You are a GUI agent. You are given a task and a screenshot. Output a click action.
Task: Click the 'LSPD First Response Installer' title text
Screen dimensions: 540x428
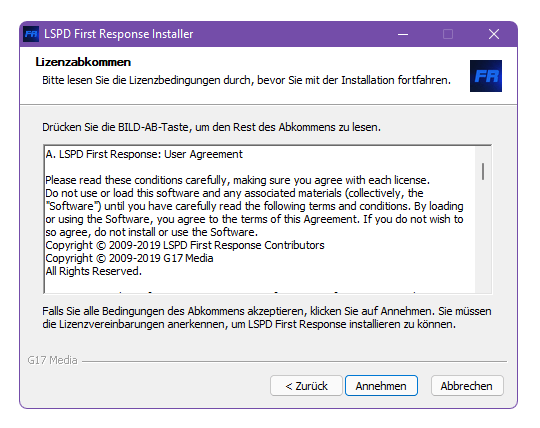pyautogui.click(x=118, y=34)
